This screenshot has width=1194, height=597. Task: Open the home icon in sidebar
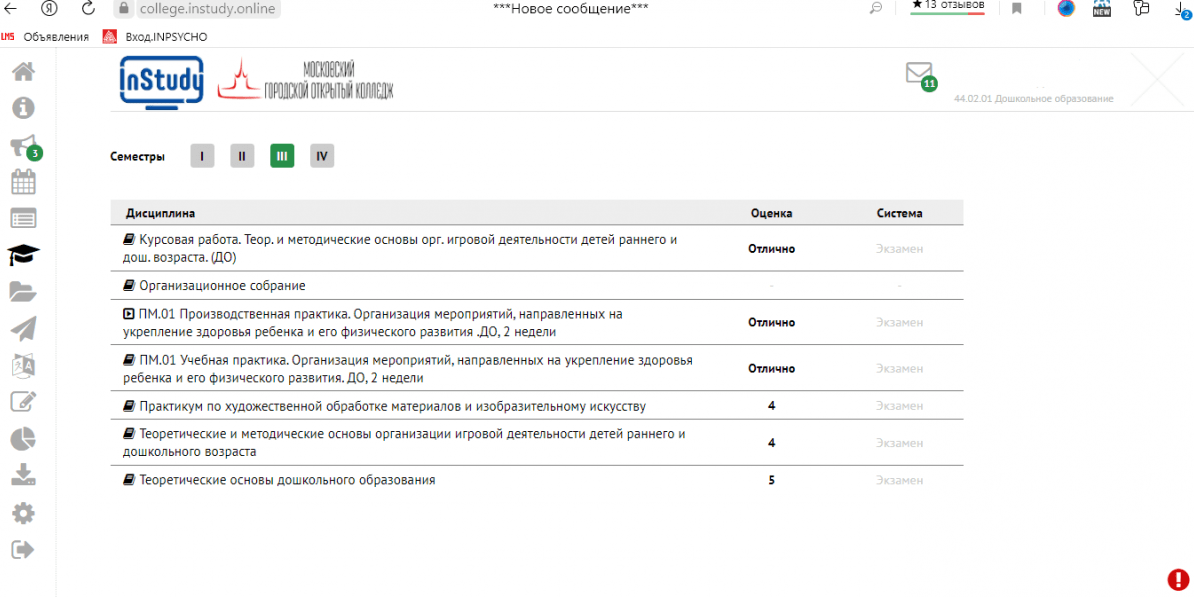pyautogui.click(x=22, y=72)
